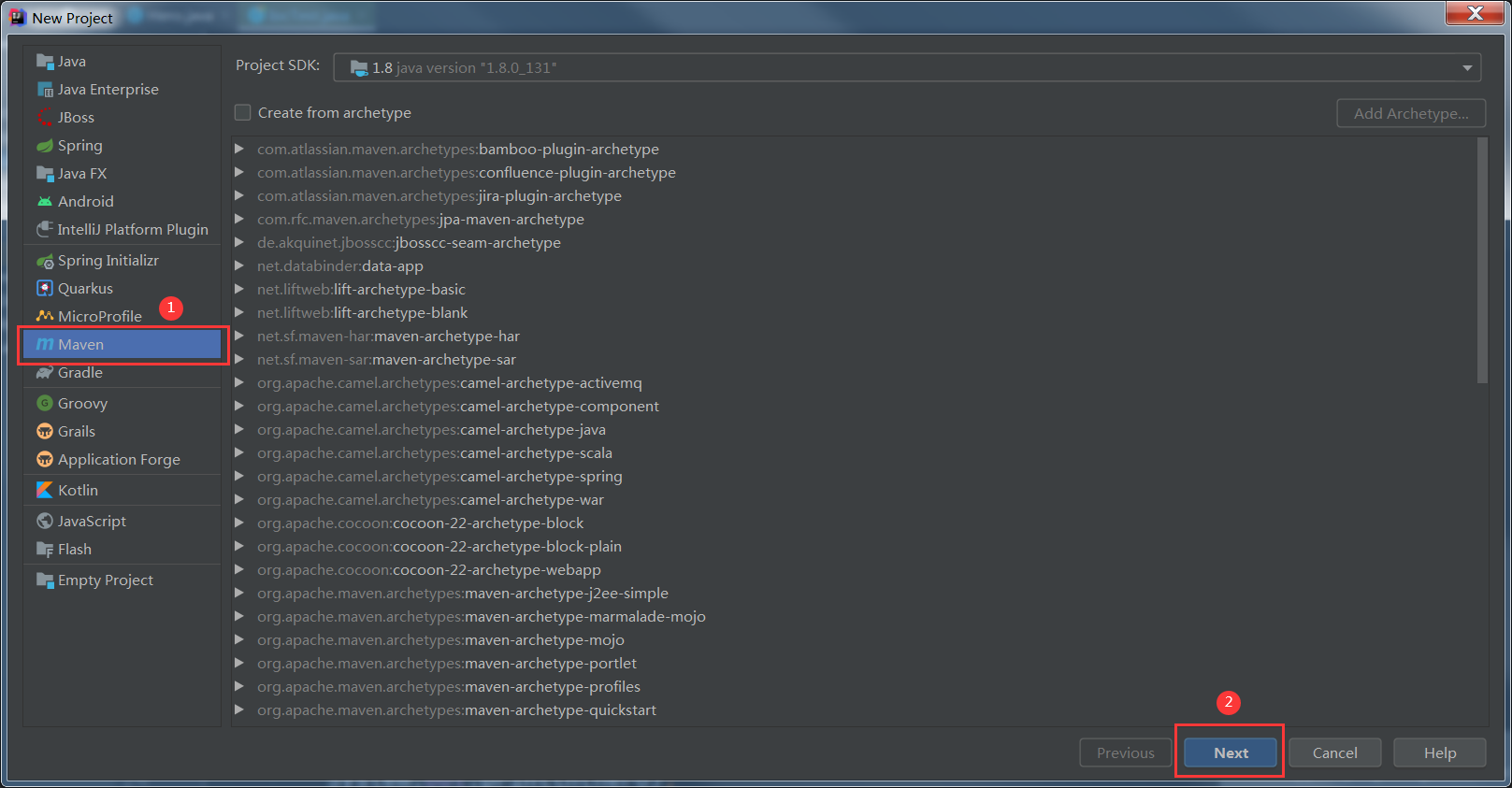Image resolution: width=1512 pixels, height=788 pixels.
Task: Click the IntelliJ logo in title bar
Action: [x=17, y=17]
